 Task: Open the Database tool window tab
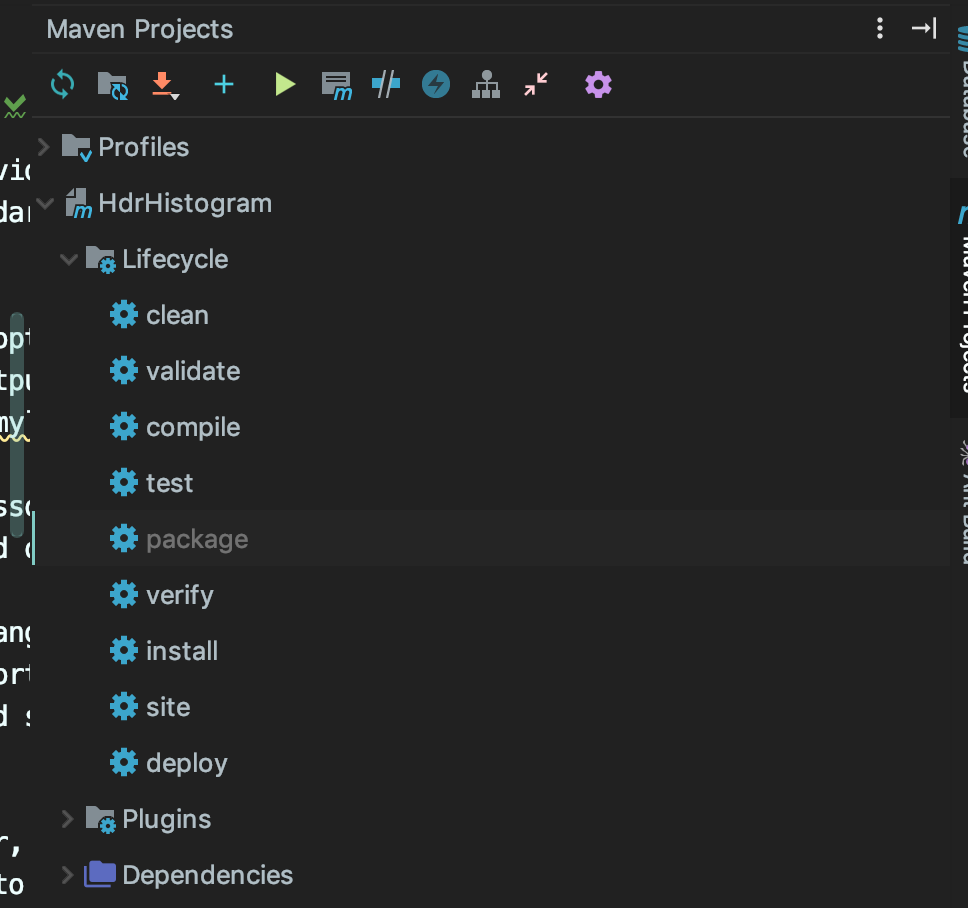click(x=961, y=91)
